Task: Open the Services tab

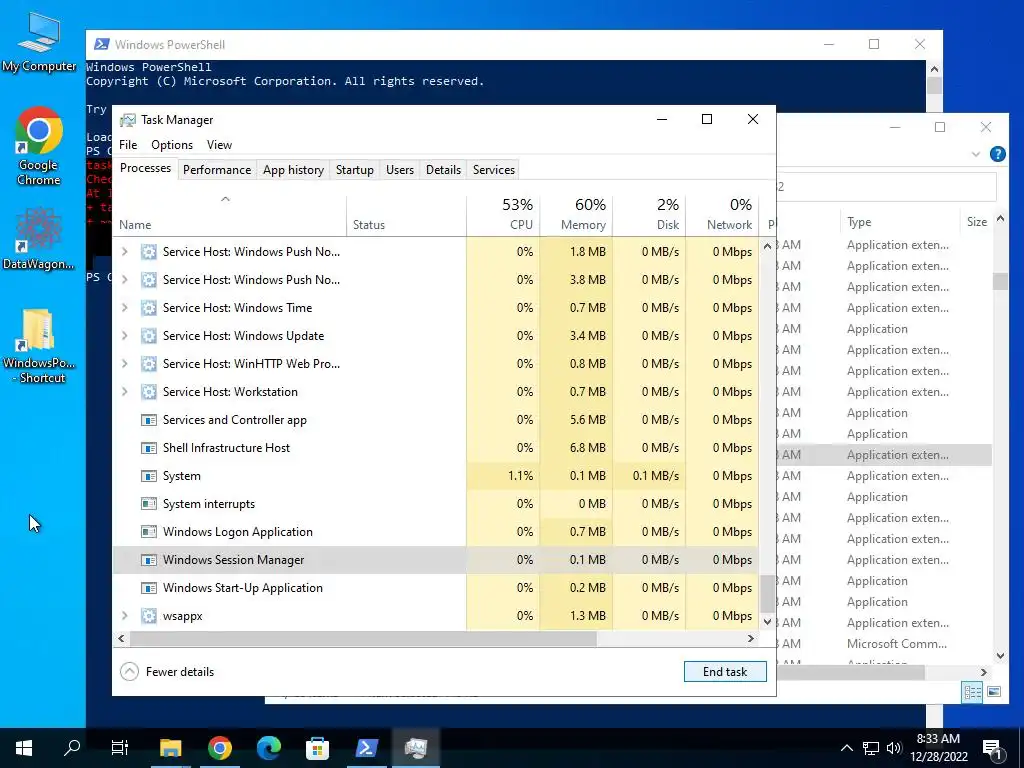Action: click(x=494, y=170)
